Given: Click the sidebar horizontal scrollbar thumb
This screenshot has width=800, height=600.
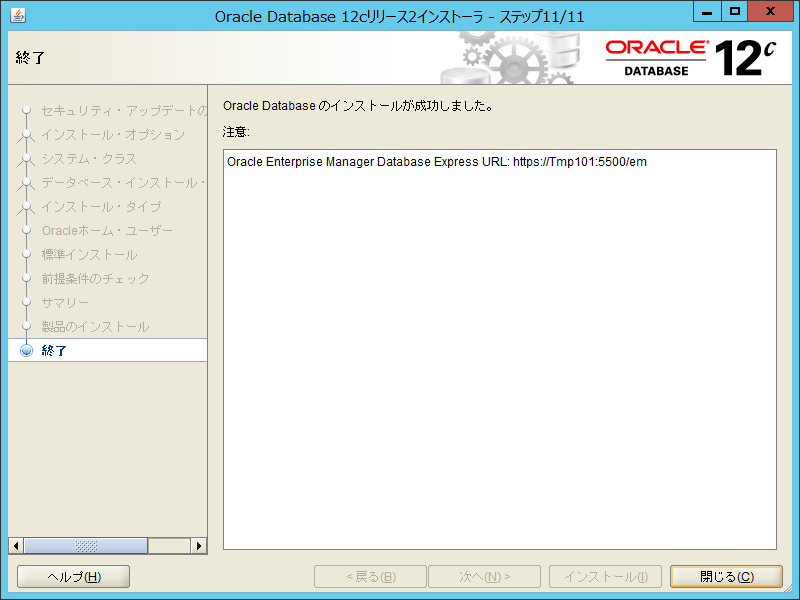Looking at the screenshot, I should point(86,546).
